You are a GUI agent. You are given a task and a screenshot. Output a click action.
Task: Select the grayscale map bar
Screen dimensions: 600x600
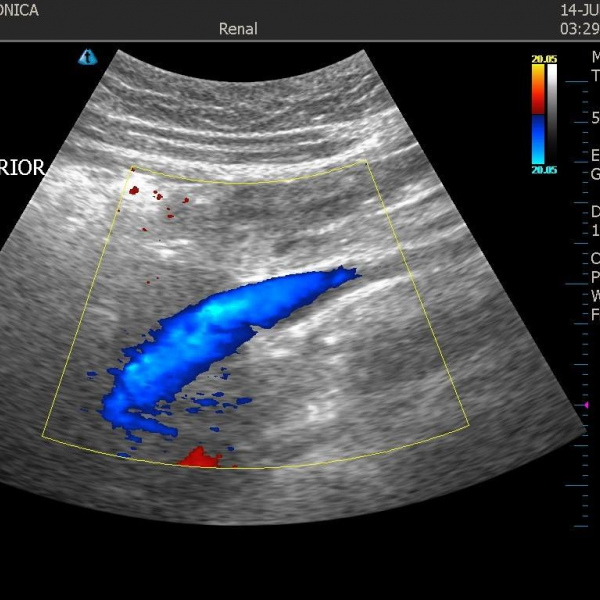point(551,110)
